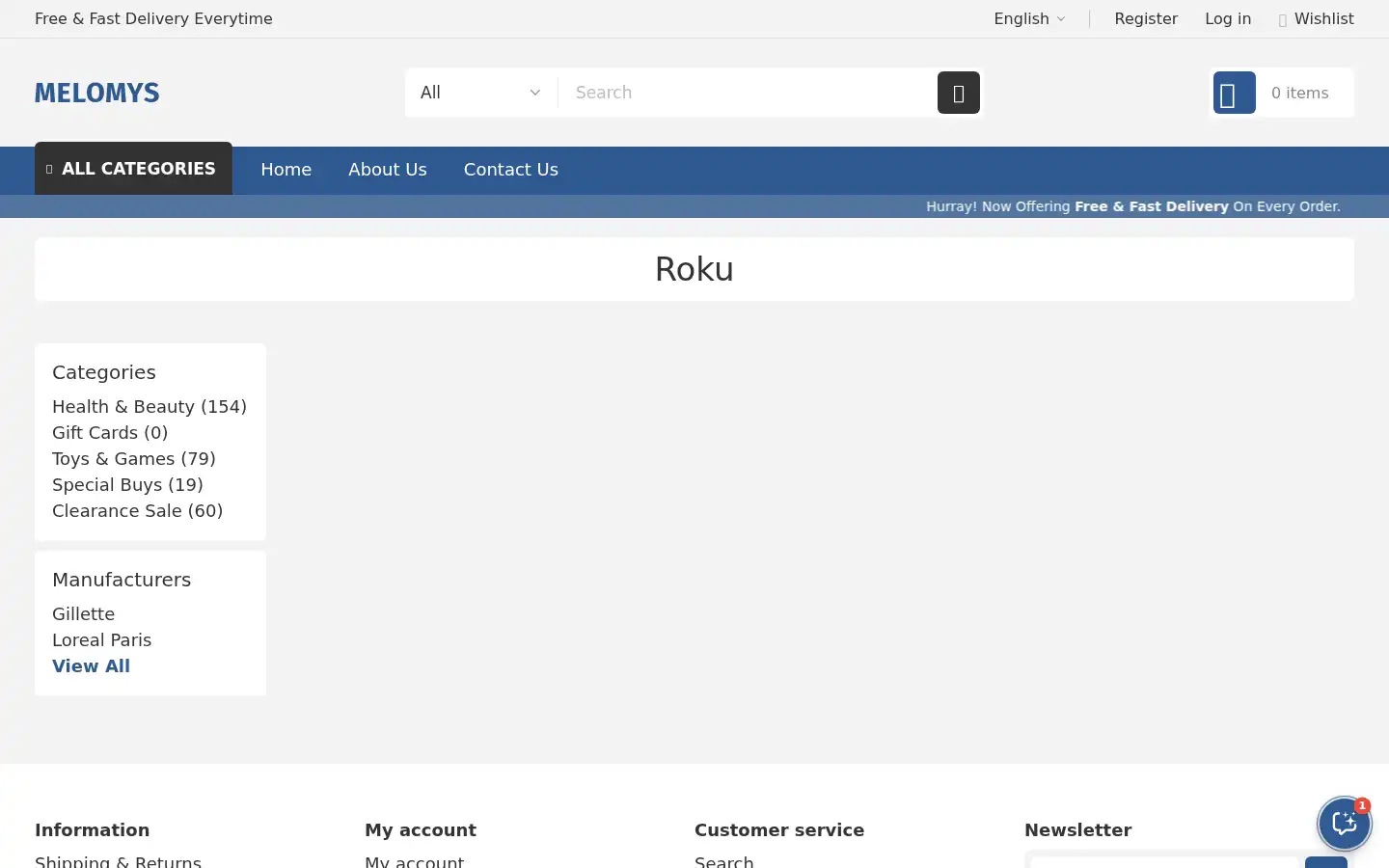This screenshot has width=1389, height=868.
Task: Browse Special Buys (19) category
Action: click(x=127, y=485)
